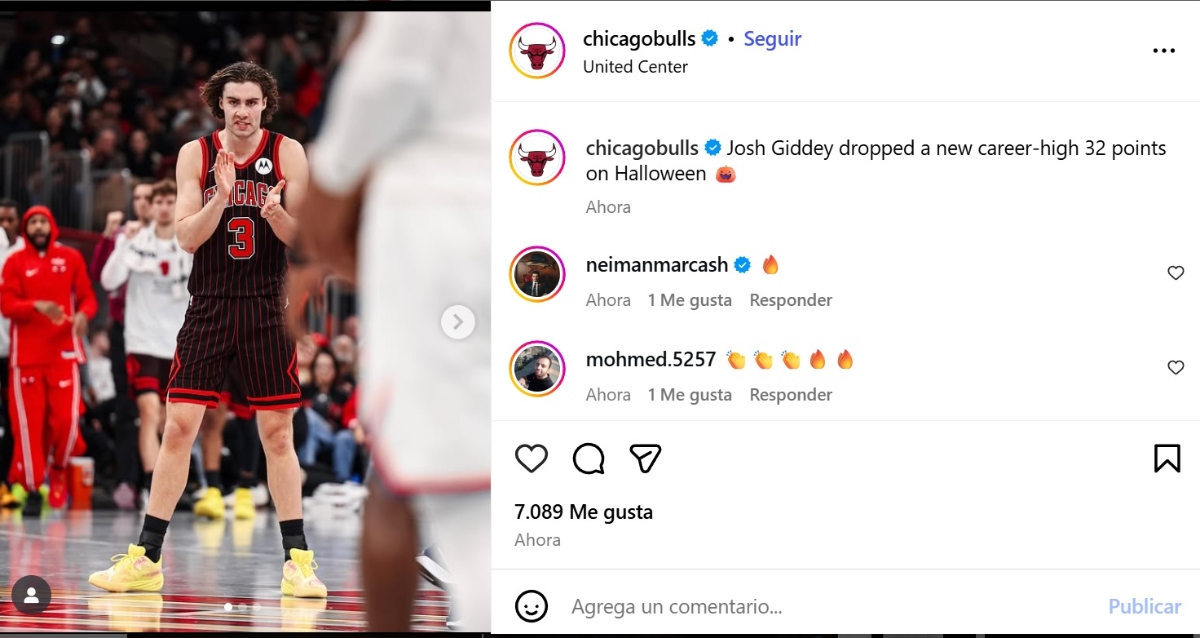
Task: View tagged people icon on photo
Action: click(x=31, y=595)
